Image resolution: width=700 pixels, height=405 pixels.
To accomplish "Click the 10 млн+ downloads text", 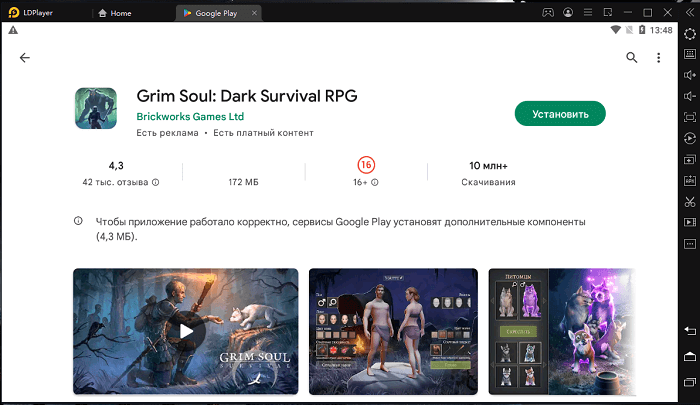I will click(488, 166).
